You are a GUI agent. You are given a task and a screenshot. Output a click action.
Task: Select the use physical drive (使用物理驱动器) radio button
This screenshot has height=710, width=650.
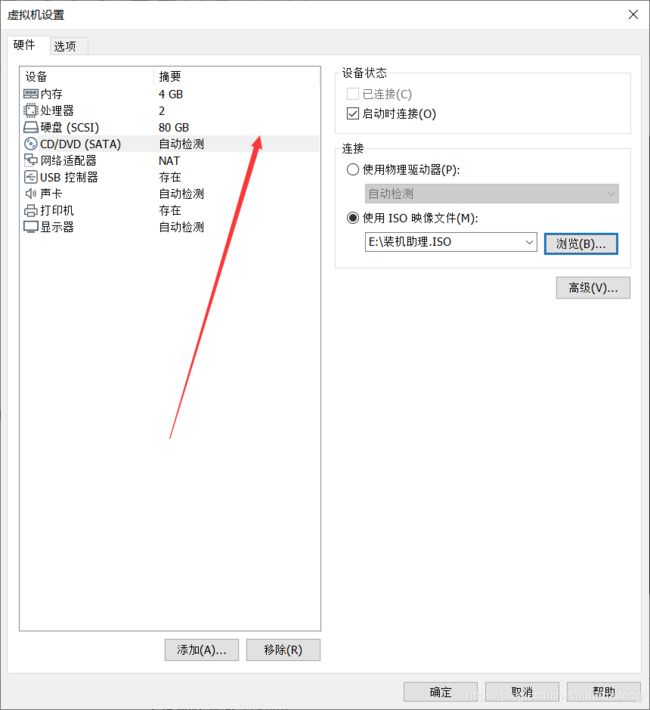coord(353,170)
